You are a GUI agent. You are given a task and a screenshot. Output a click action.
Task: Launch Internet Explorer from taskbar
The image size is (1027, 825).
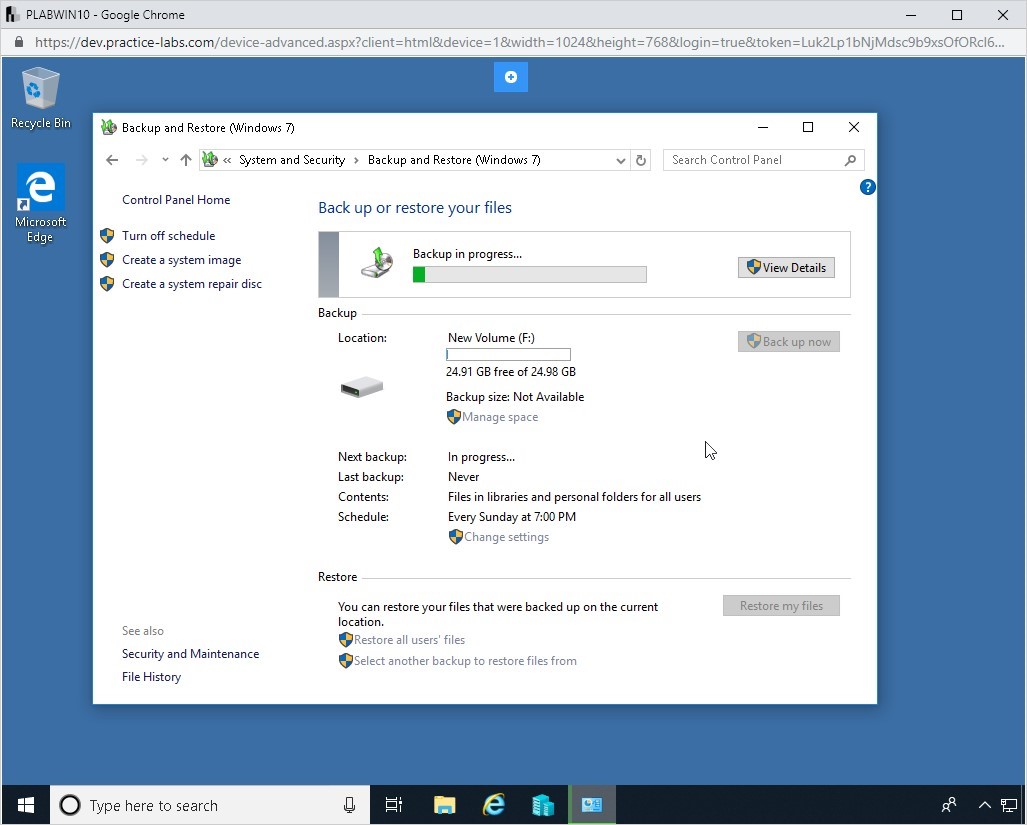(x=494, y=805)
